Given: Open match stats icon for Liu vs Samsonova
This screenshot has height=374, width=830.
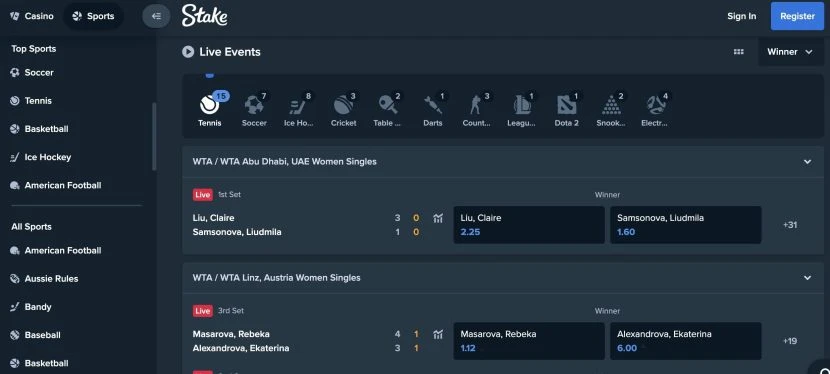Looking at the screenshot, I should pos(438,218).
